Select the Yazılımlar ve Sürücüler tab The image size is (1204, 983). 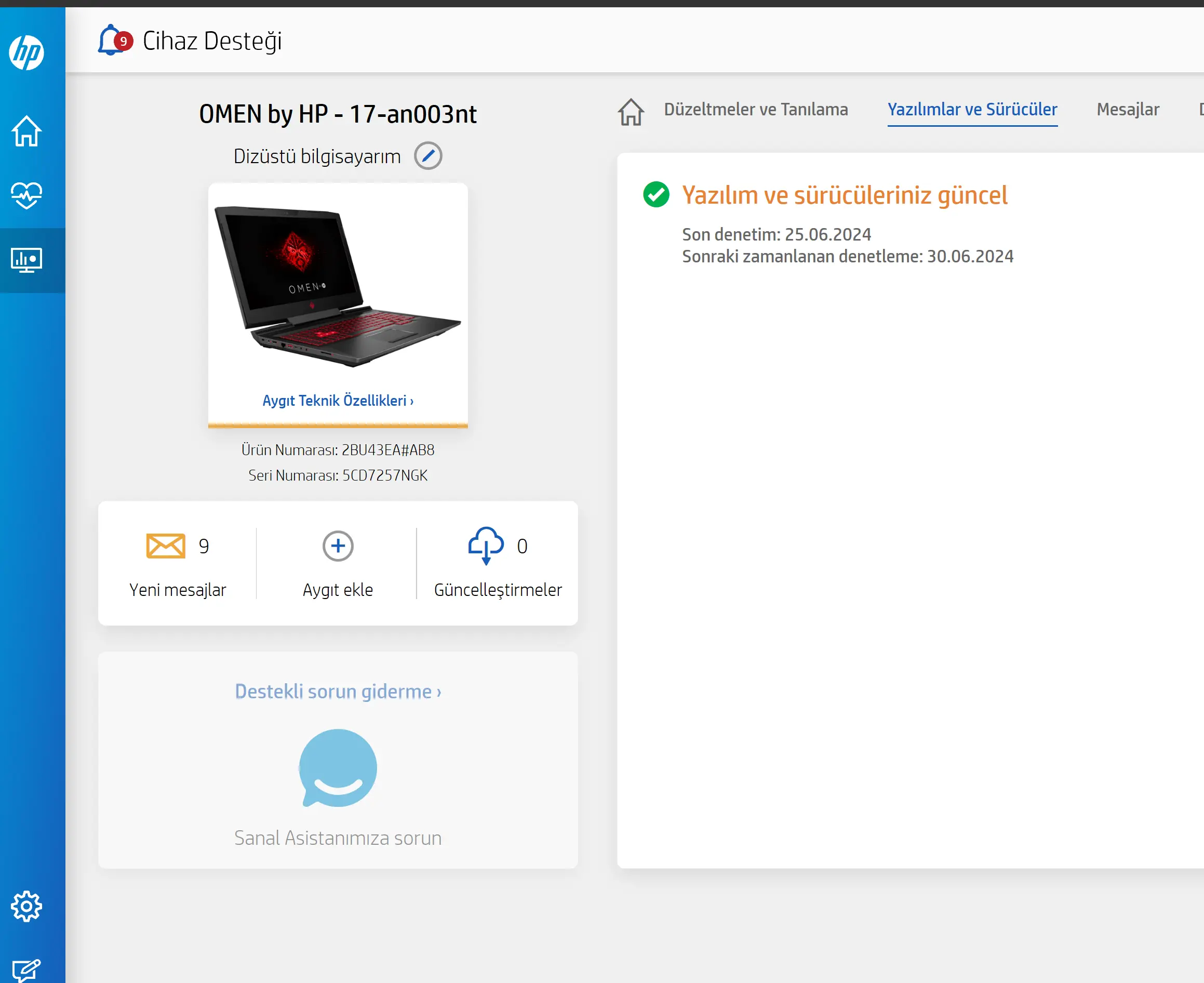pyautogui.click(x=972, y=109)
